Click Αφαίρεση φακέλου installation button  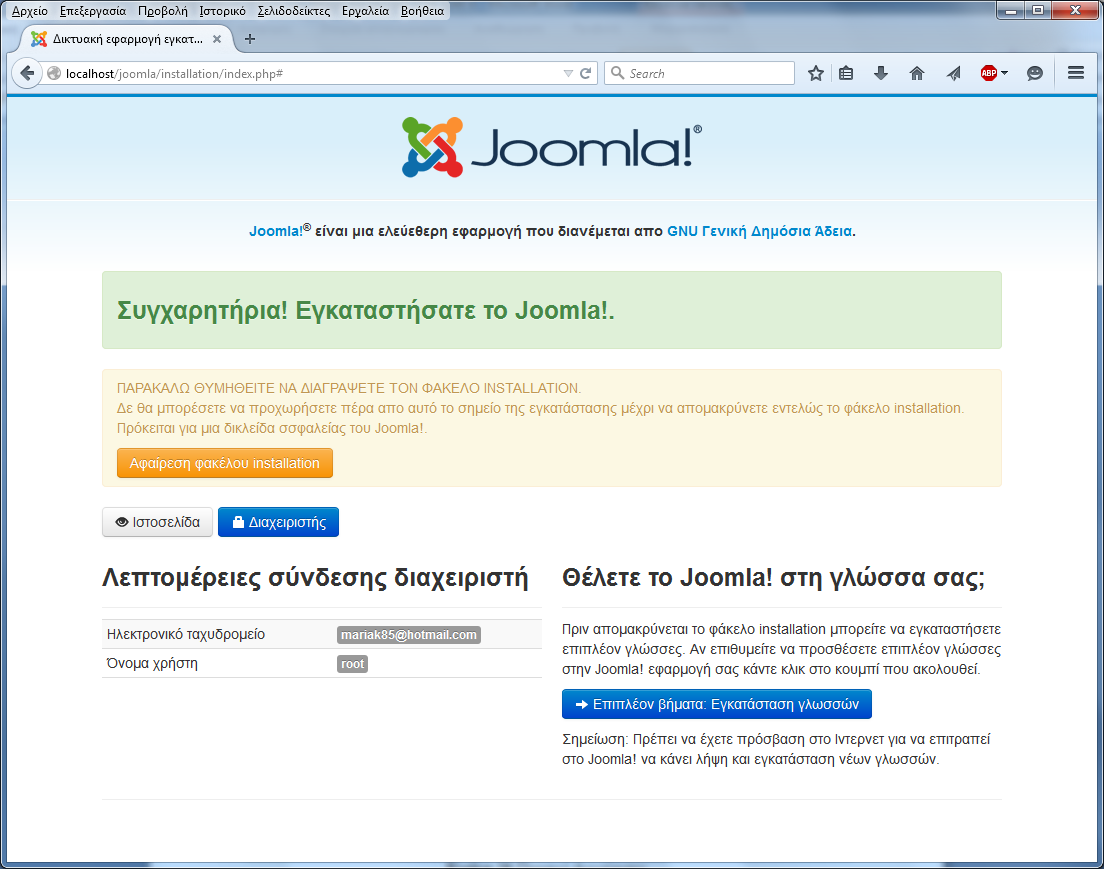pyautogui.click(x=225, y=463)
